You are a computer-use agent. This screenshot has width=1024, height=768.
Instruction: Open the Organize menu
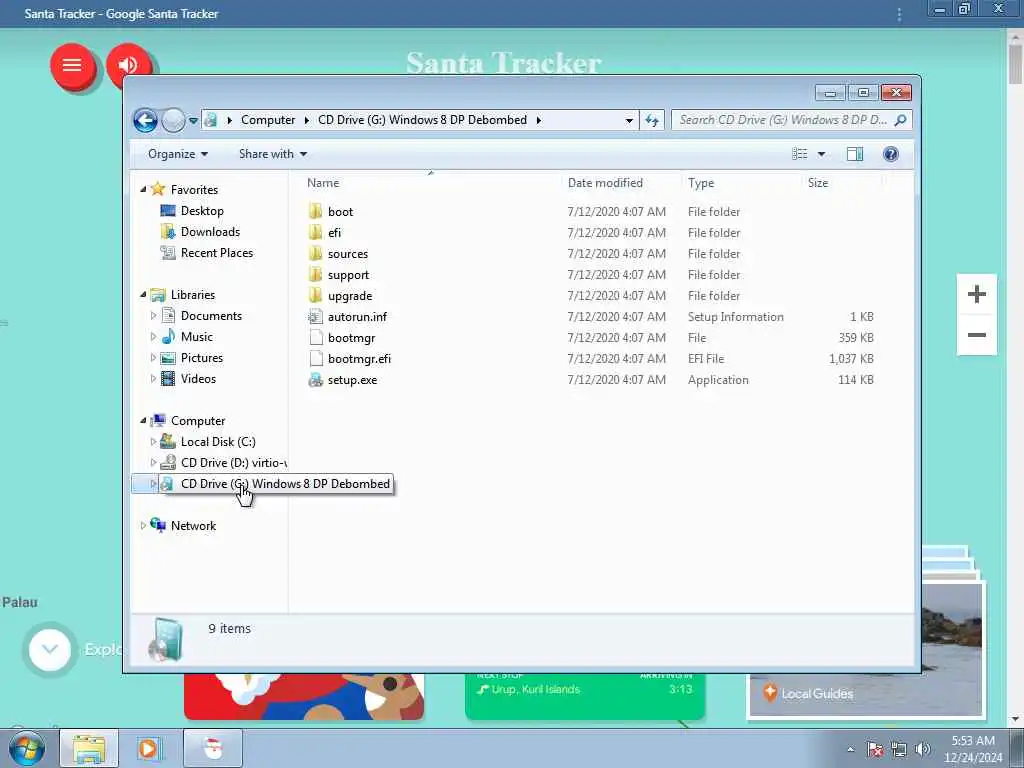(178, 154)
